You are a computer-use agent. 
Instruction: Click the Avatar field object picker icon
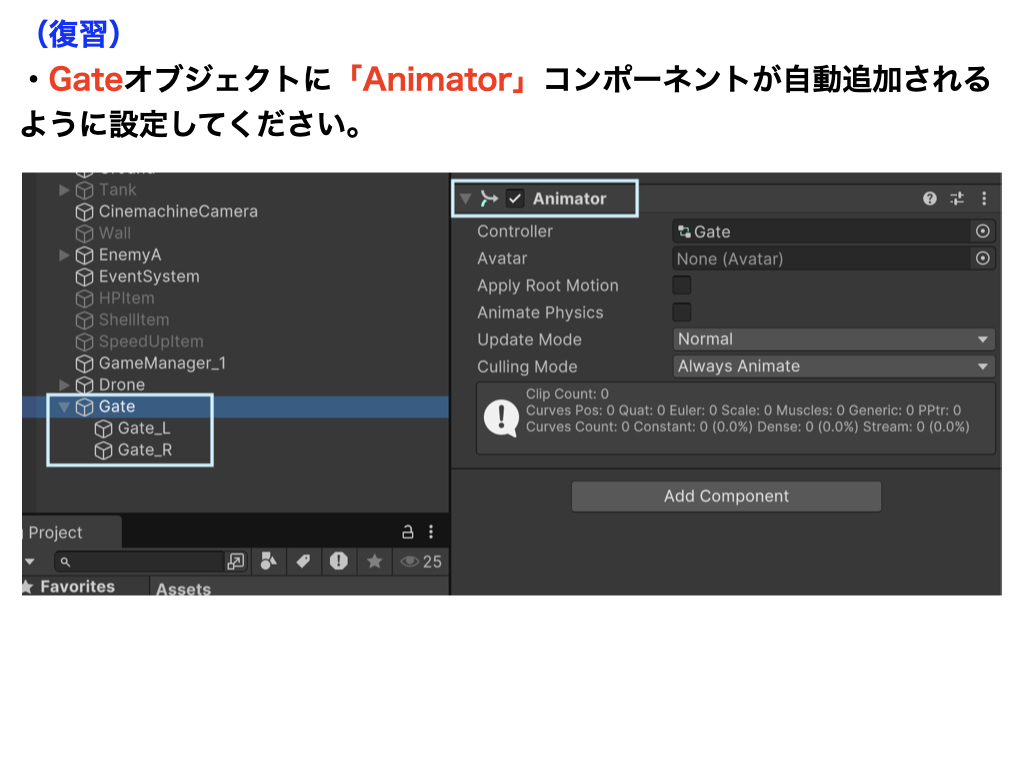pos(983,258)
